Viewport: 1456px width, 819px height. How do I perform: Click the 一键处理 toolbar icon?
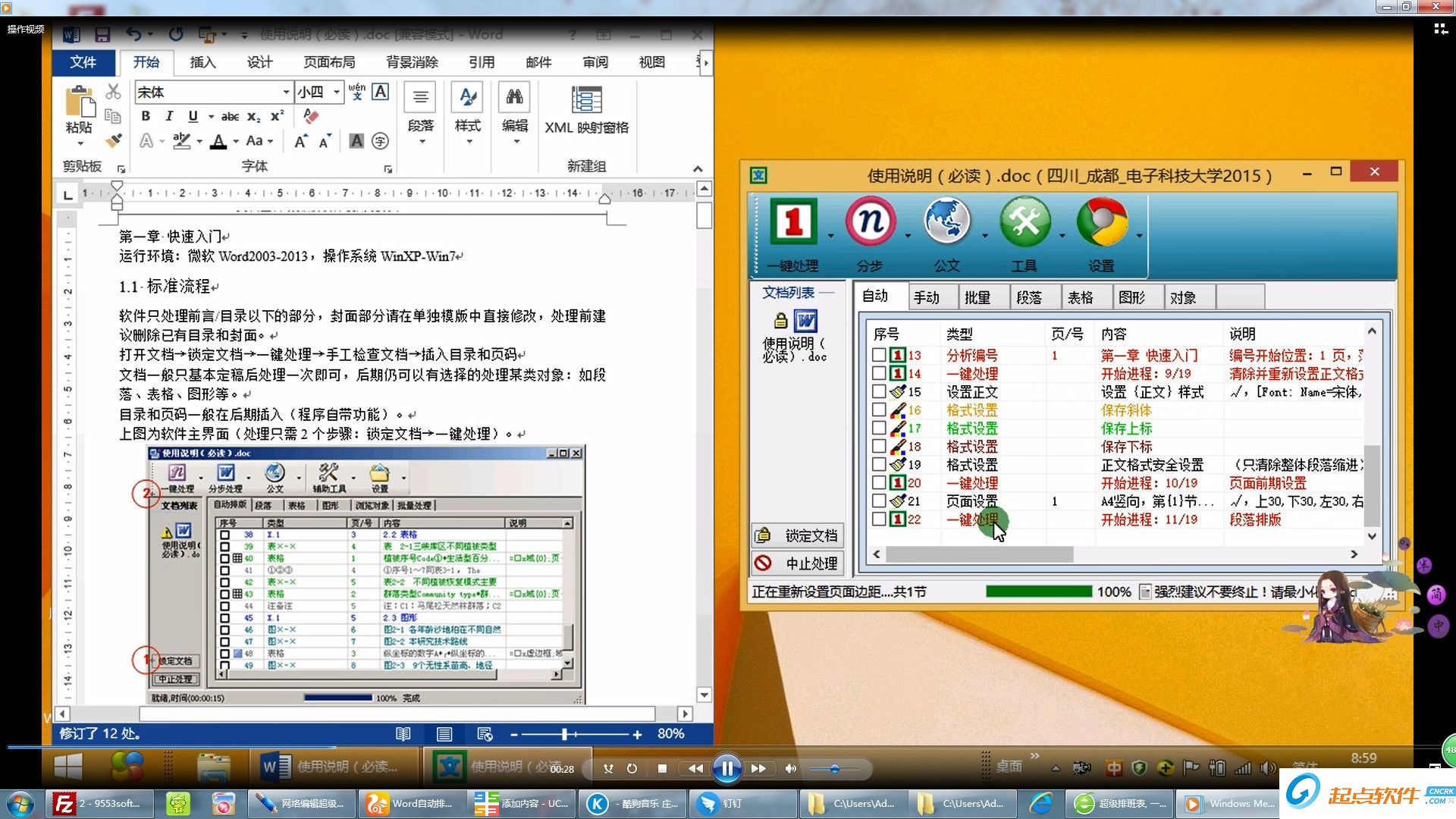point(793,221)
